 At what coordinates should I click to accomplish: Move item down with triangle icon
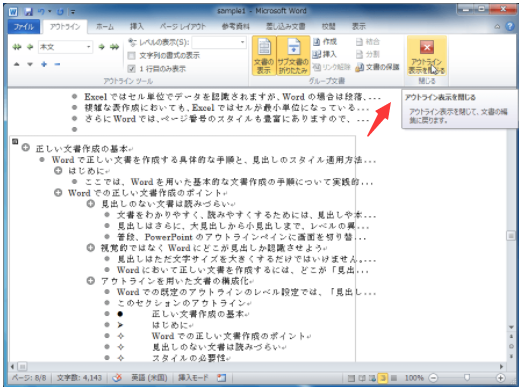click(x=30, y=64)
